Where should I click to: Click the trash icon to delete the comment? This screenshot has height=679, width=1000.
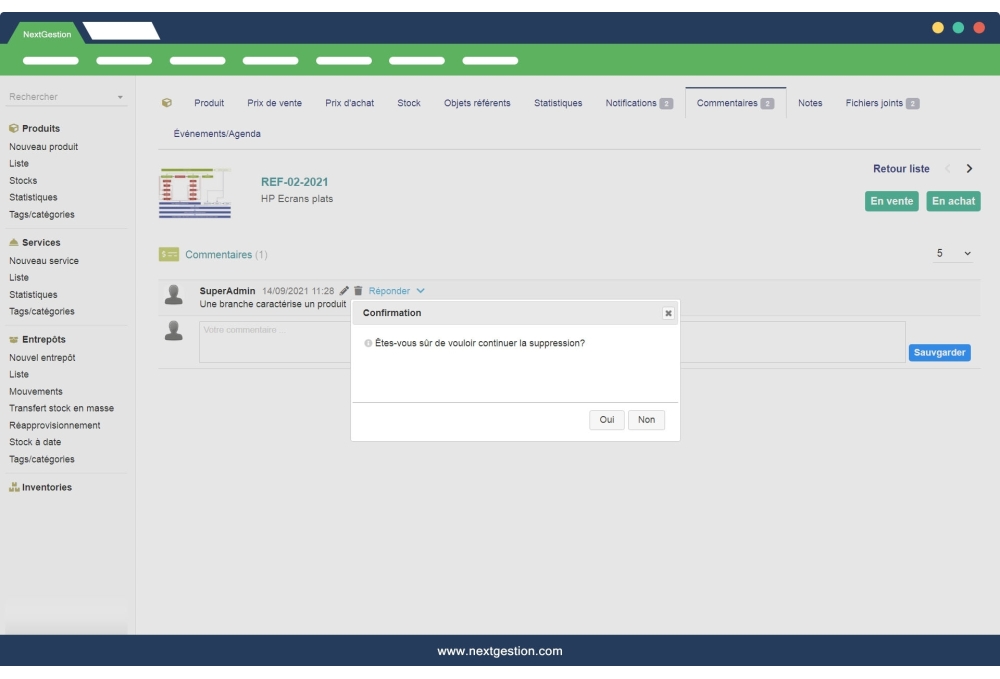tap(358, 290)
